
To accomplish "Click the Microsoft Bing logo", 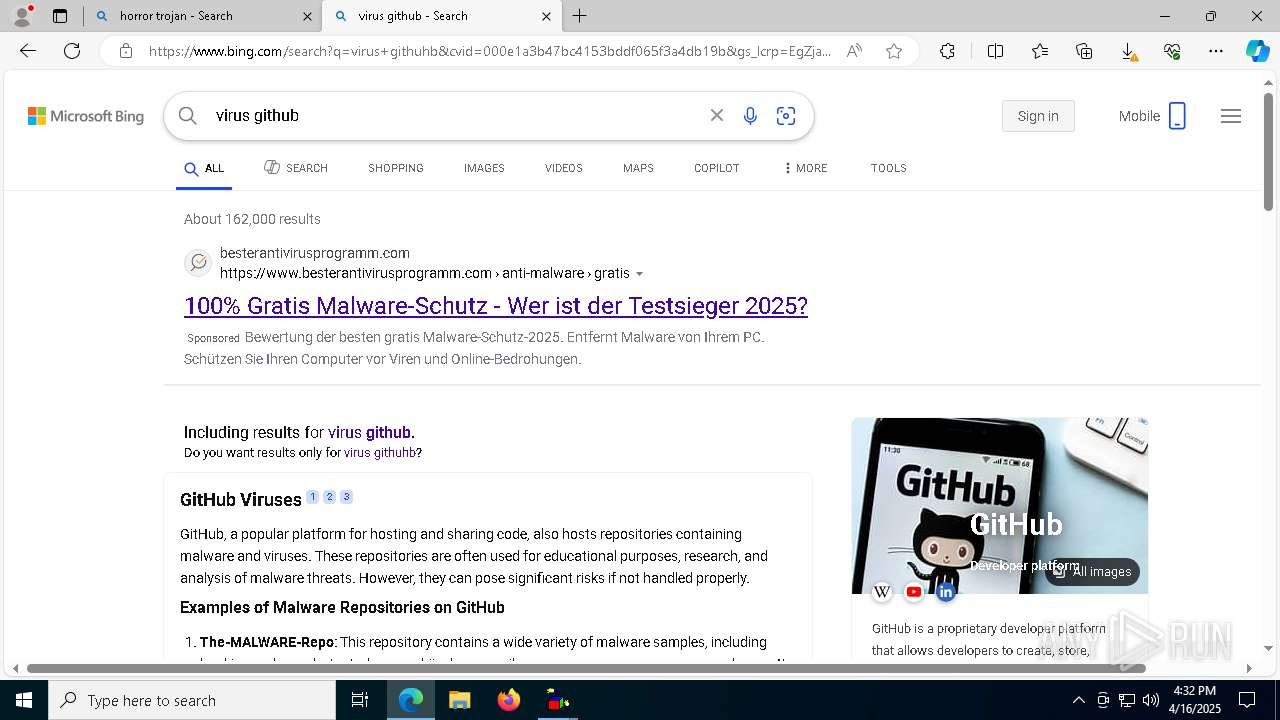I will click(x=86, y=116).
